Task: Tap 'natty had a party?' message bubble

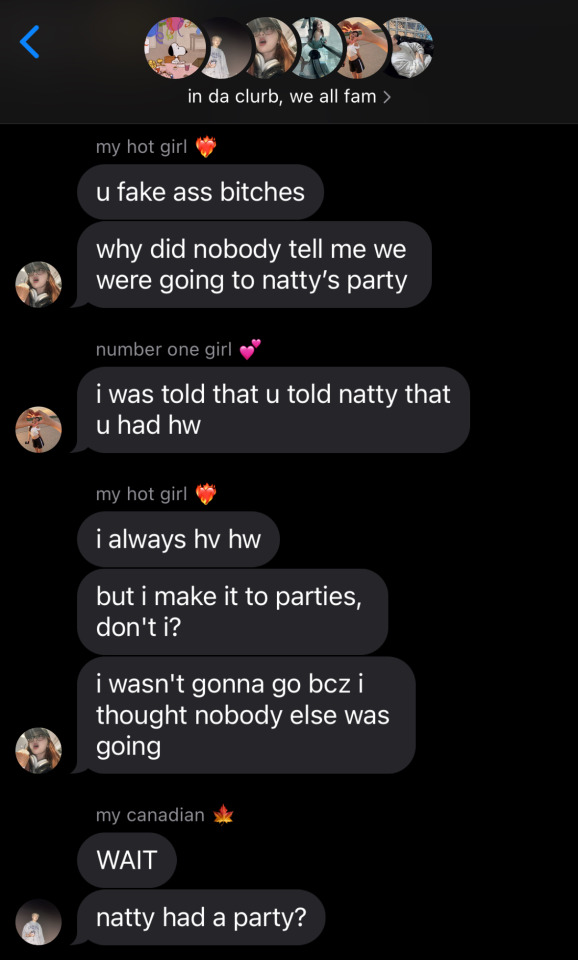Action: 201,917
